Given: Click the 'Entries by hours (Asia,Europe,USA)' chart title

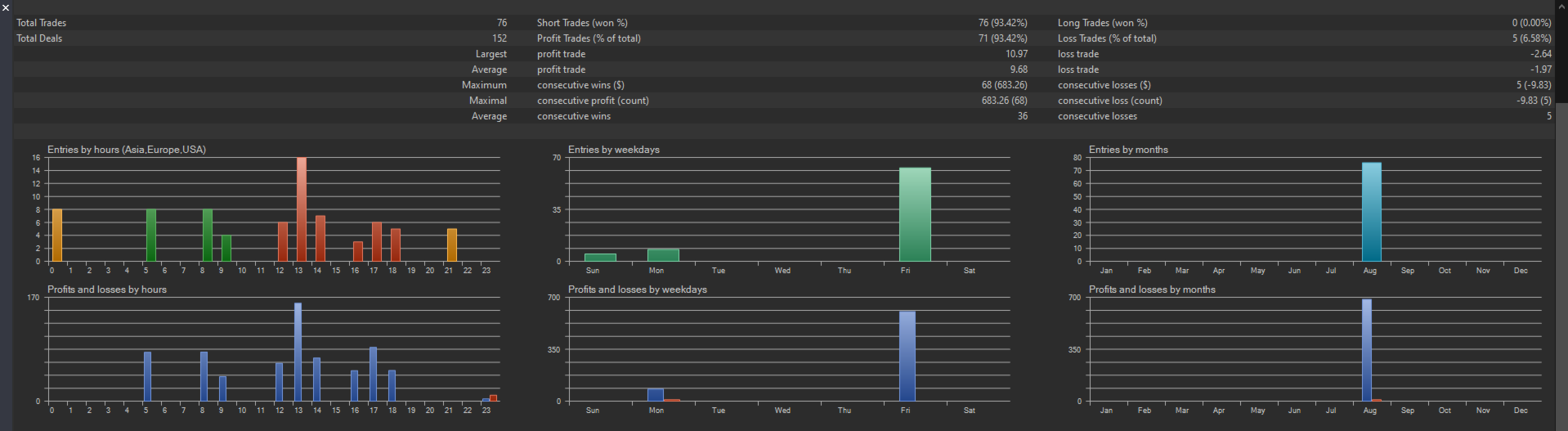Looking at the screenshot, I should (x=127, y=150).
